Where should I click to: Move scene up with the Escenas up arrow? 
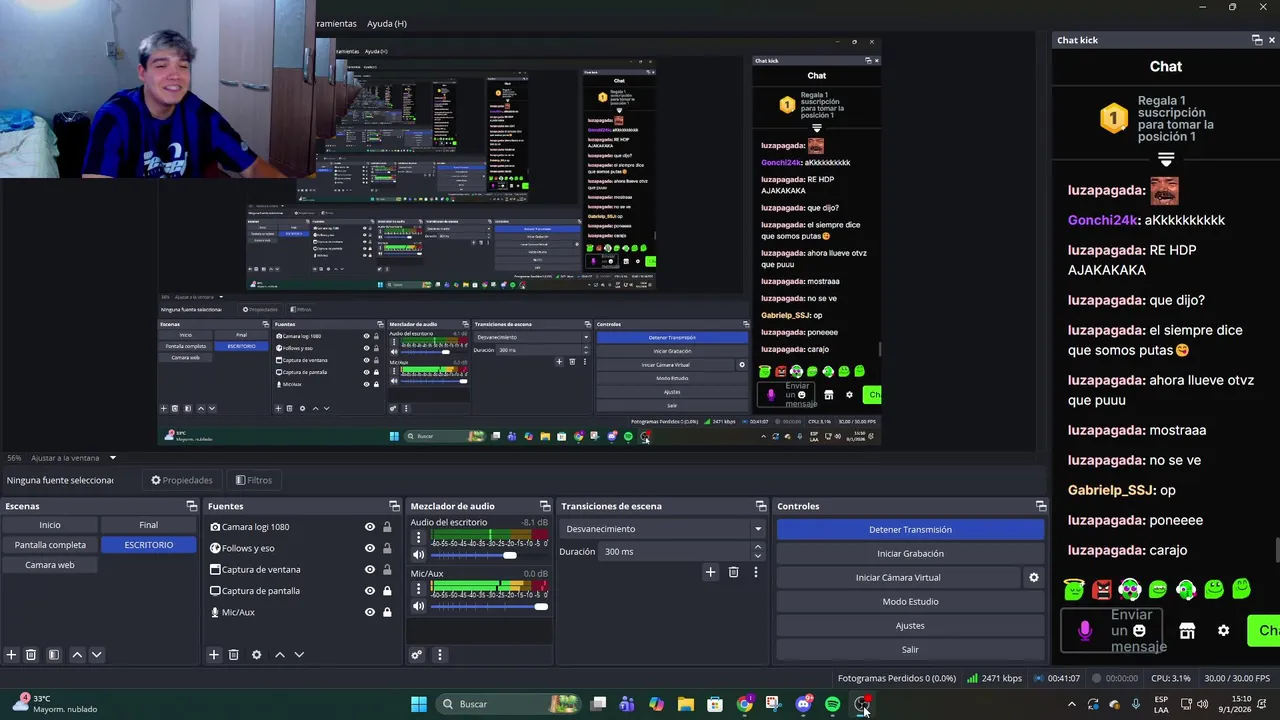[x=77, y=655]
